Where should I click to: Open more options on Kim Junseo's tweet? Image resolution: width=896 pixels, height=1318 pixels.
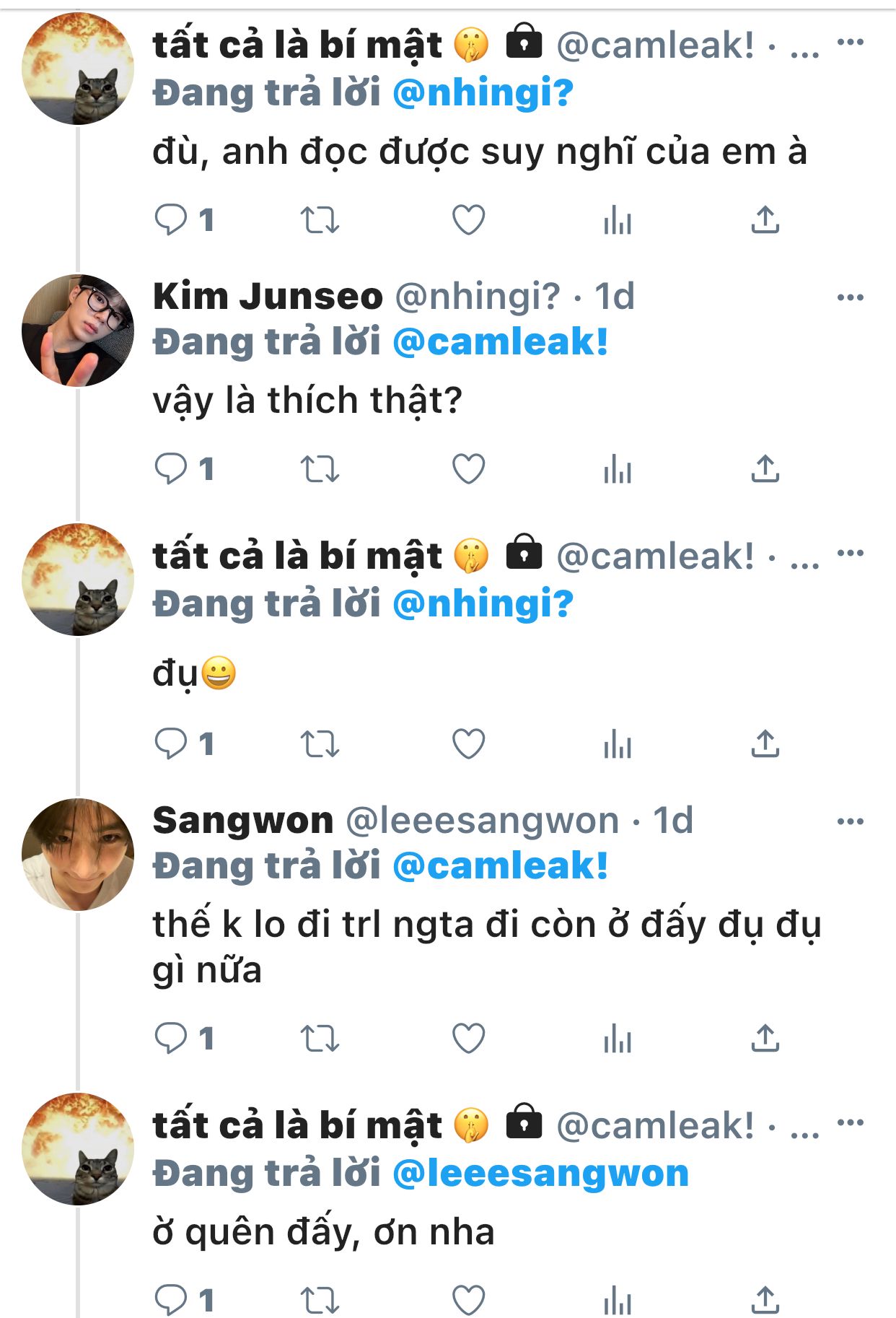[850, 297]
